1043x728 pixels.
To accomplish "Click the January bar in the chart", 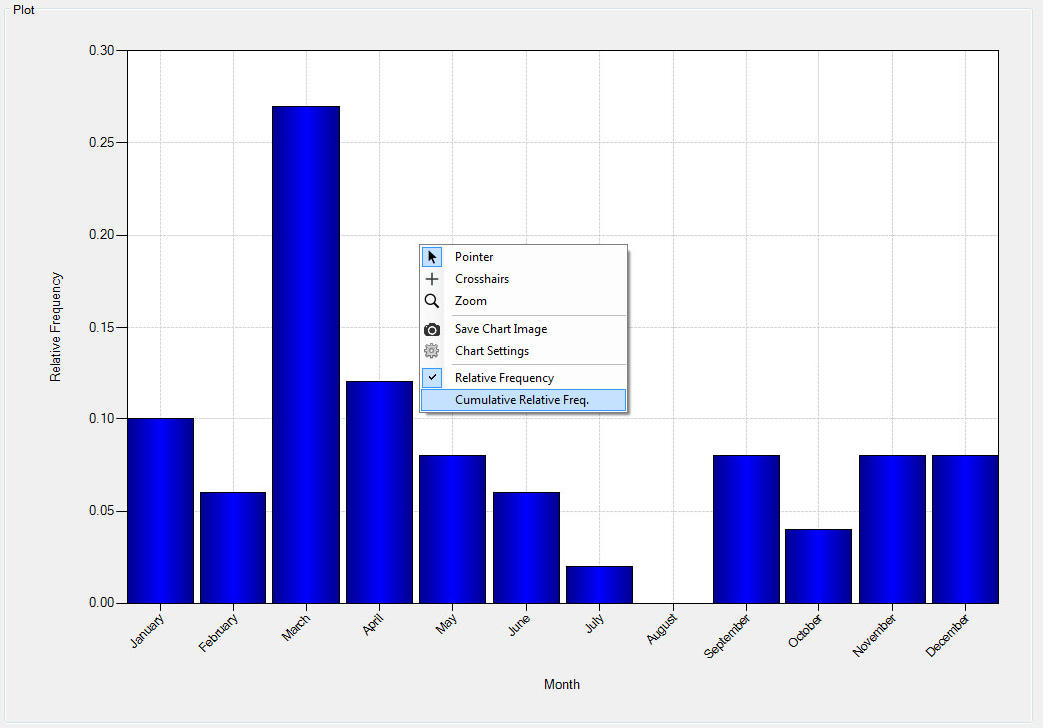I will [159, 510].
